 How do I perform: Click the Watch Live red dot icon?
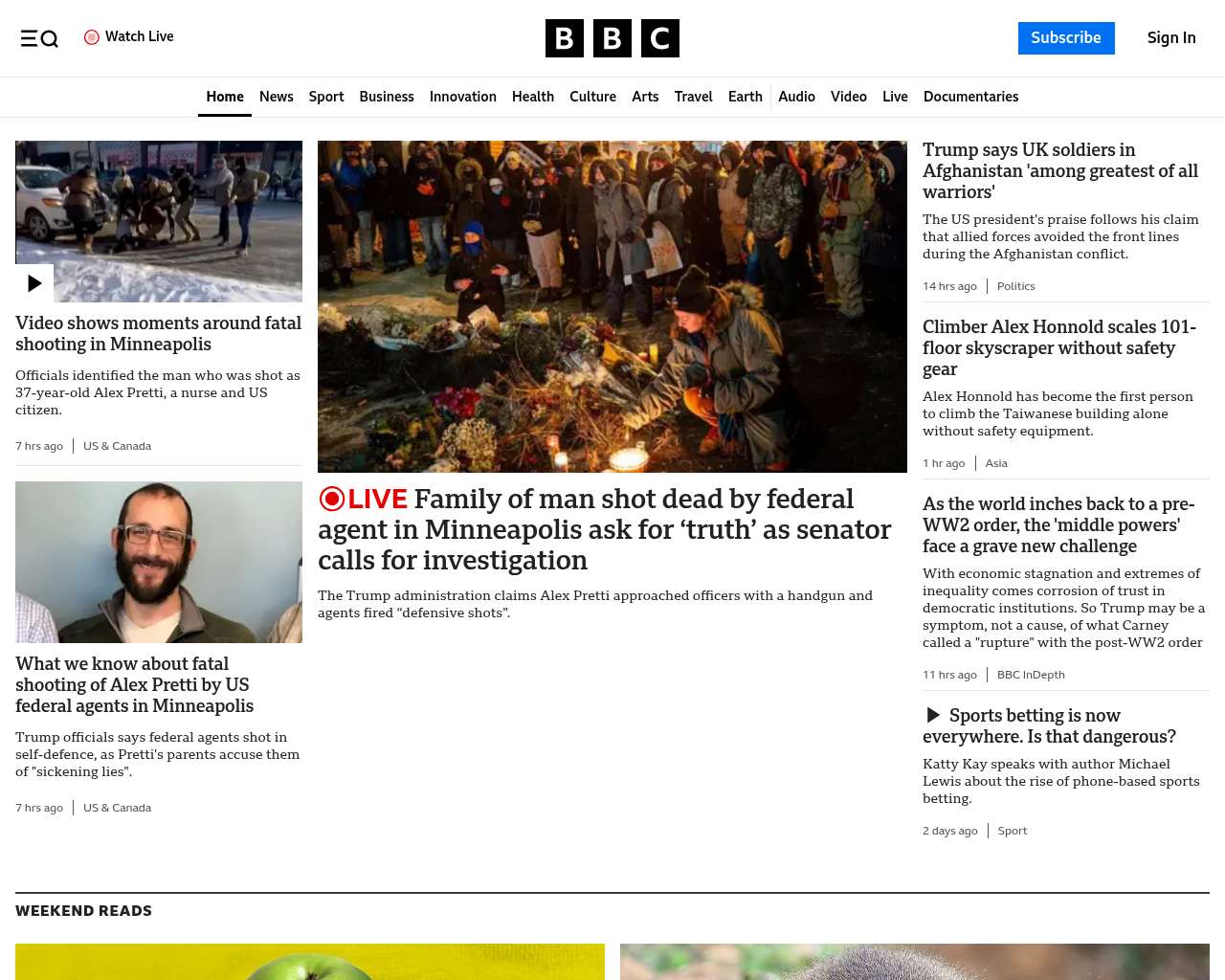coord(92,37)
